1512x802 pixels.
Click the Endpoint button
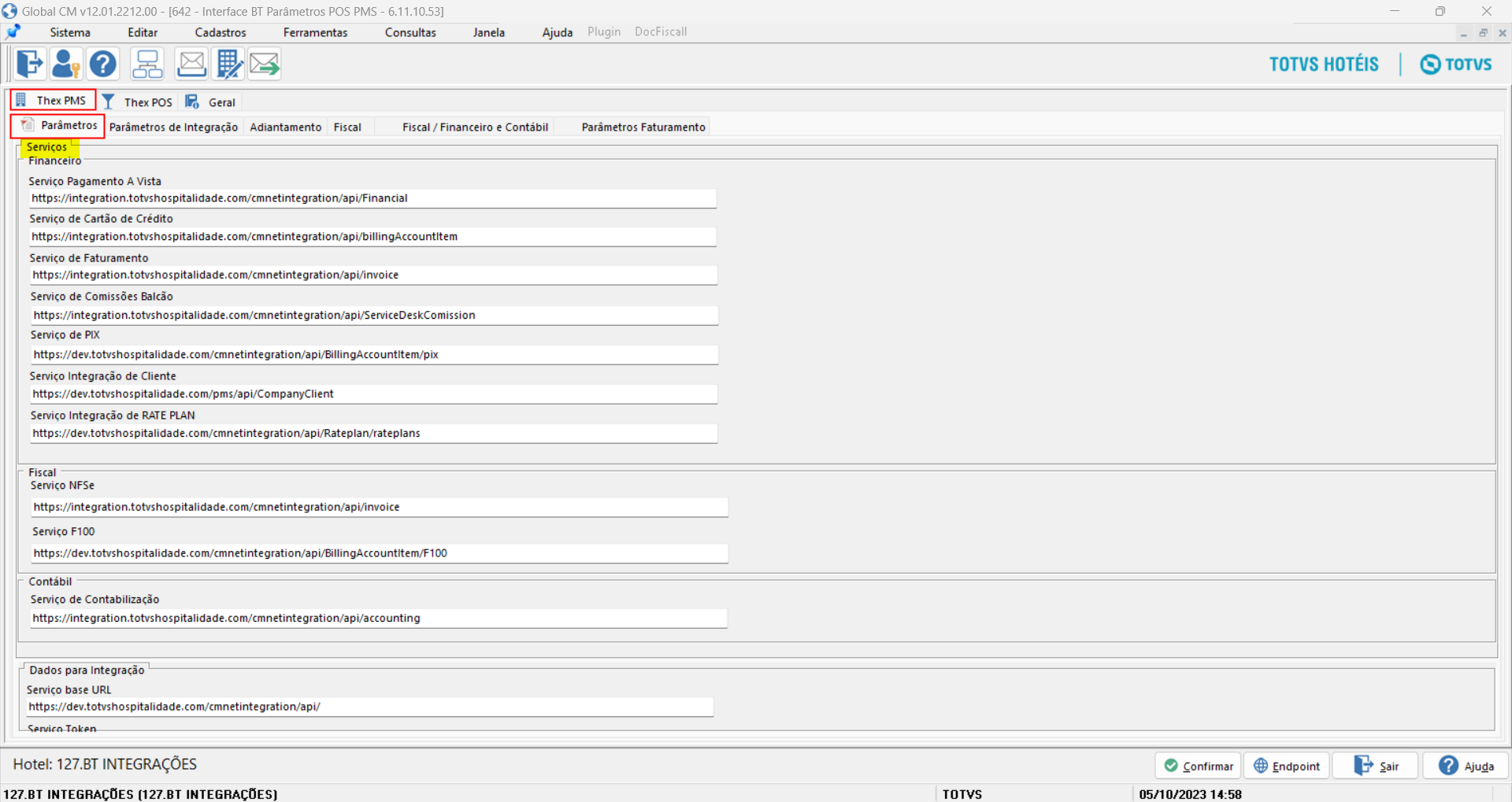(1287, 766)
